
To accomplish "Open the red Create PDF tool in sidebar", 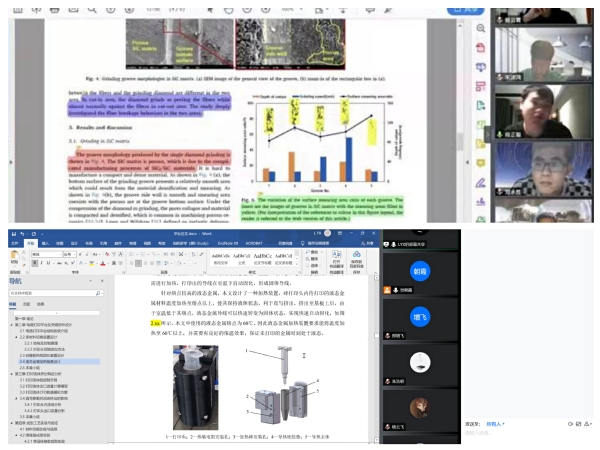I will click(x=481, y=47).
